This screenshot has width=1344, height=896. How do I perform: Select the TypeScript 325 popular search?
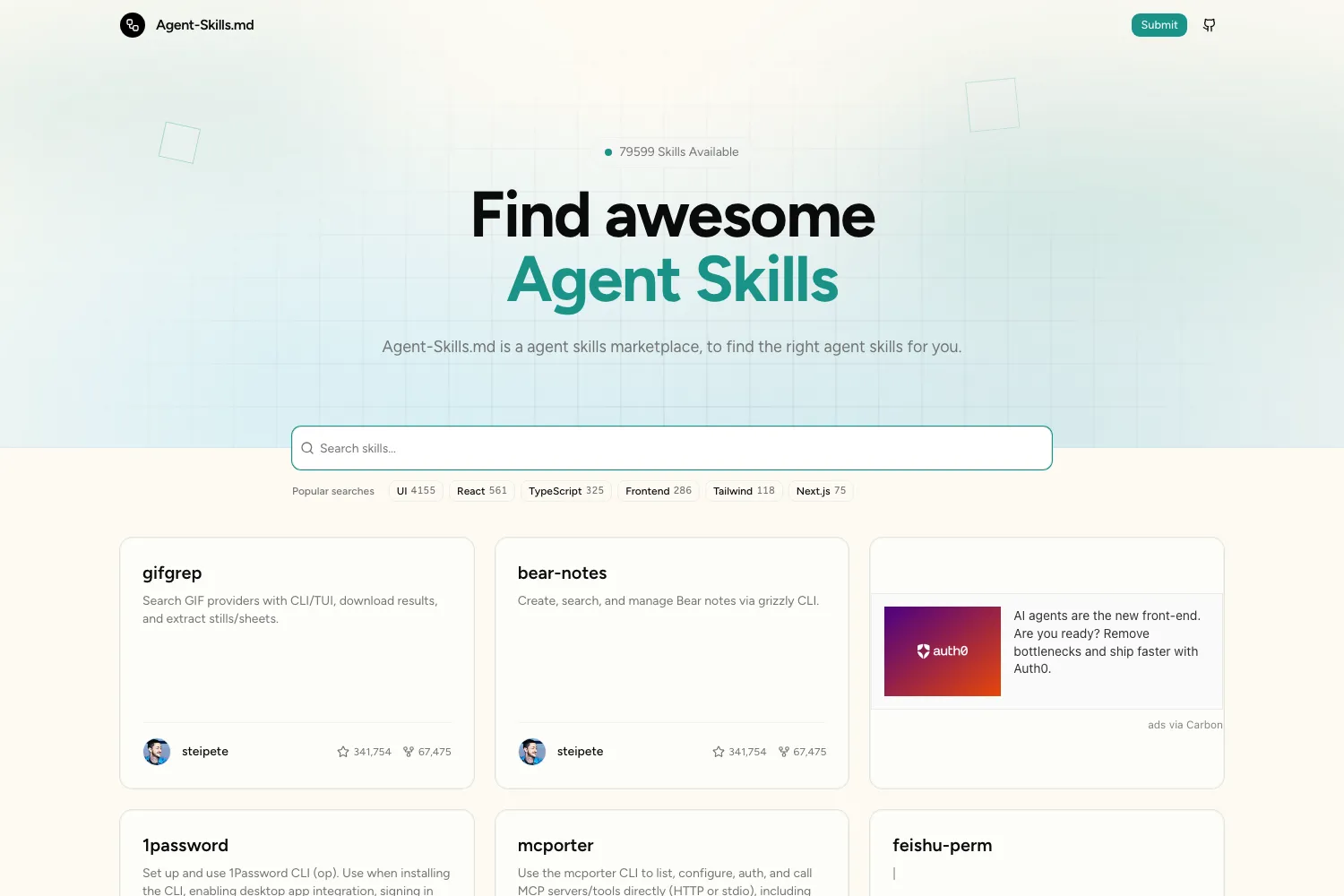566,491
